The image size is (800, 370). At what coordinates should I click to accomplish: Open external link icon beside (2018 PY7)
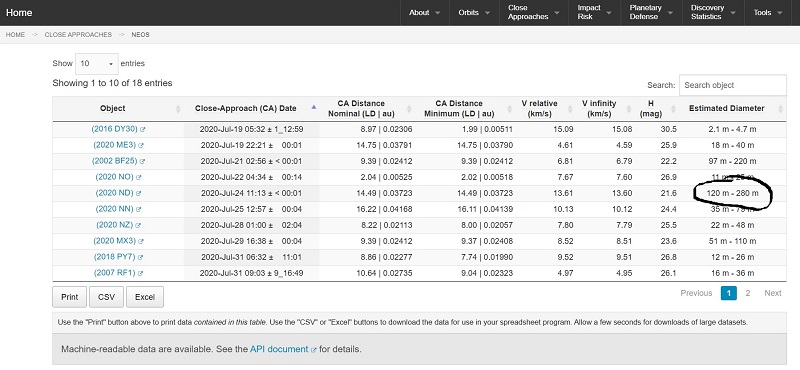coord(141,258)
